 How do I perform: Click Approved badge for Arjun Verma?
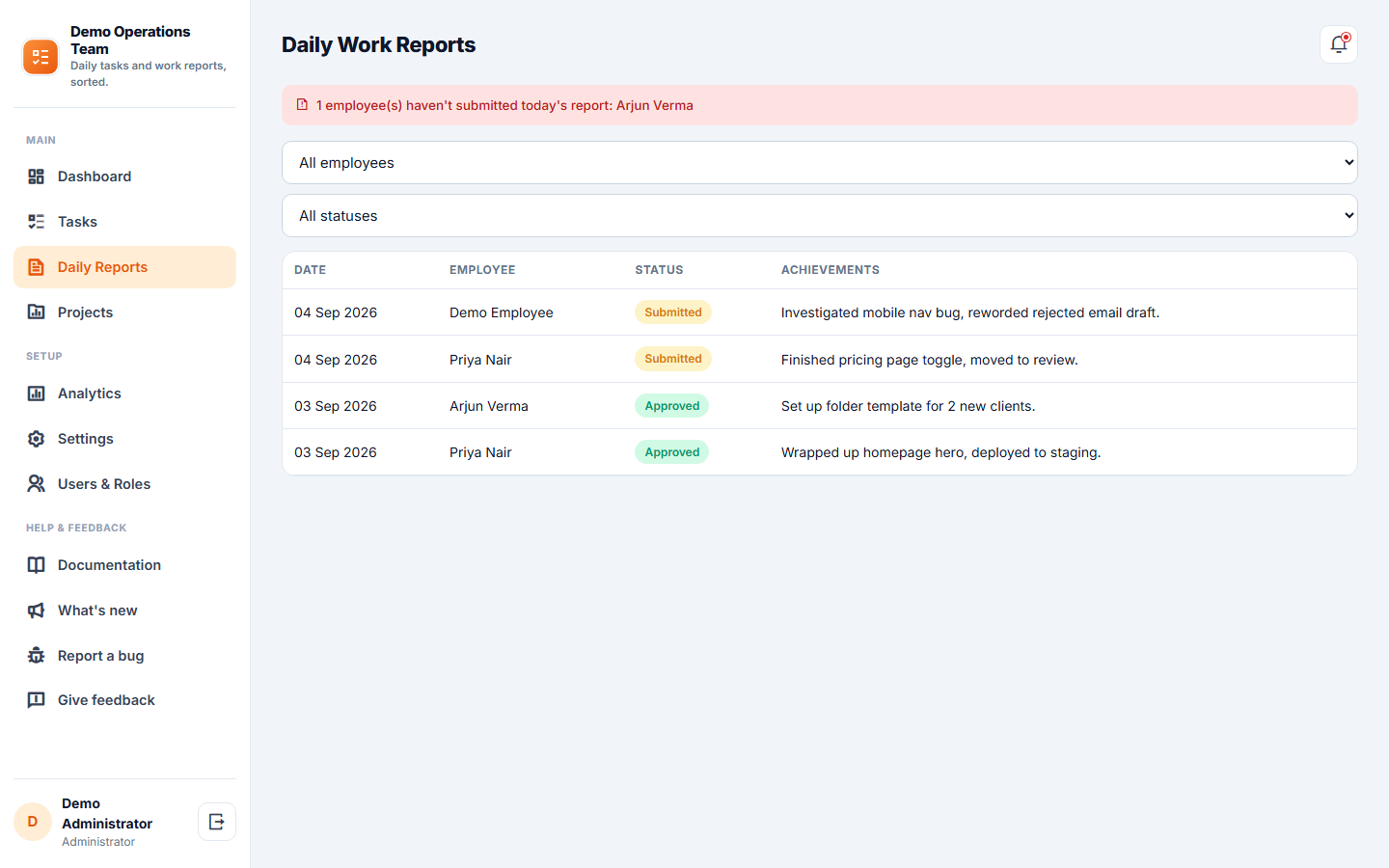tap(672, 406)
